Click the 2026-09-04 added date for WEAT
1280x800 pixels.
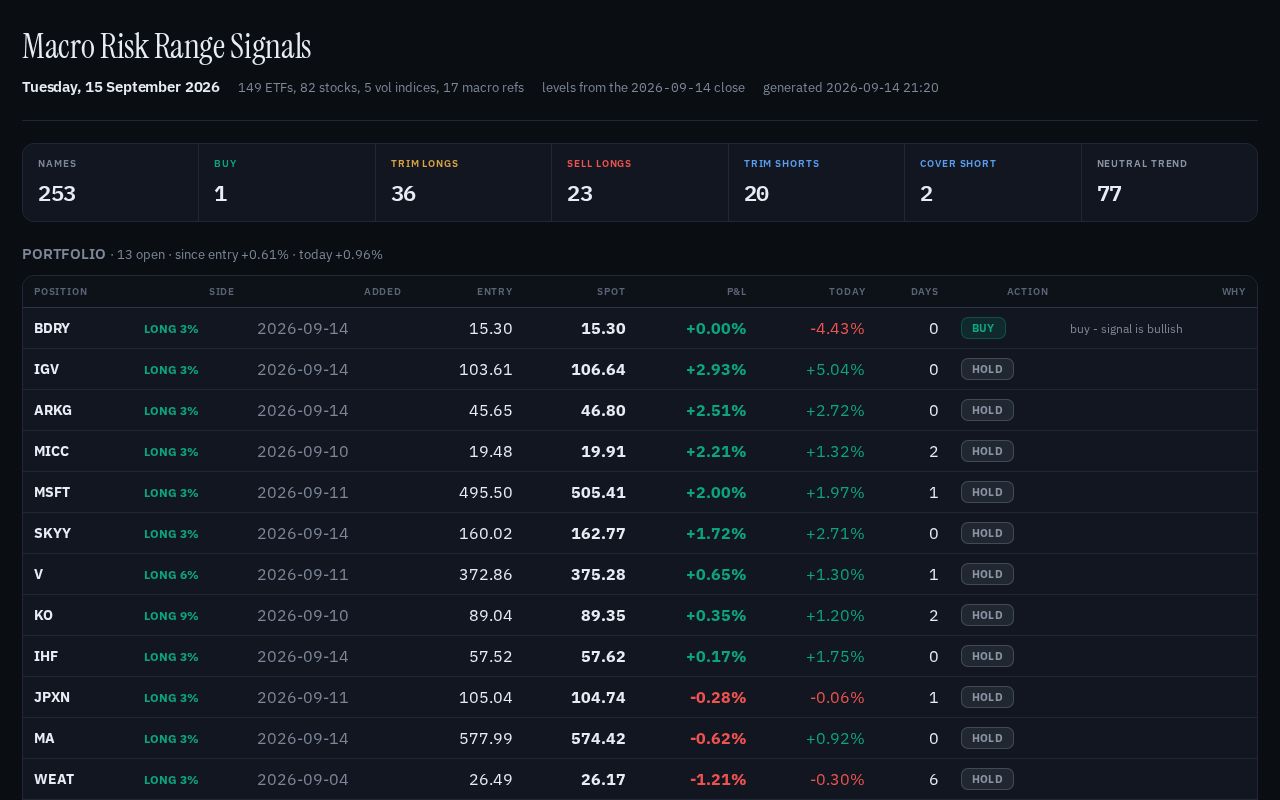click(303, 779)
